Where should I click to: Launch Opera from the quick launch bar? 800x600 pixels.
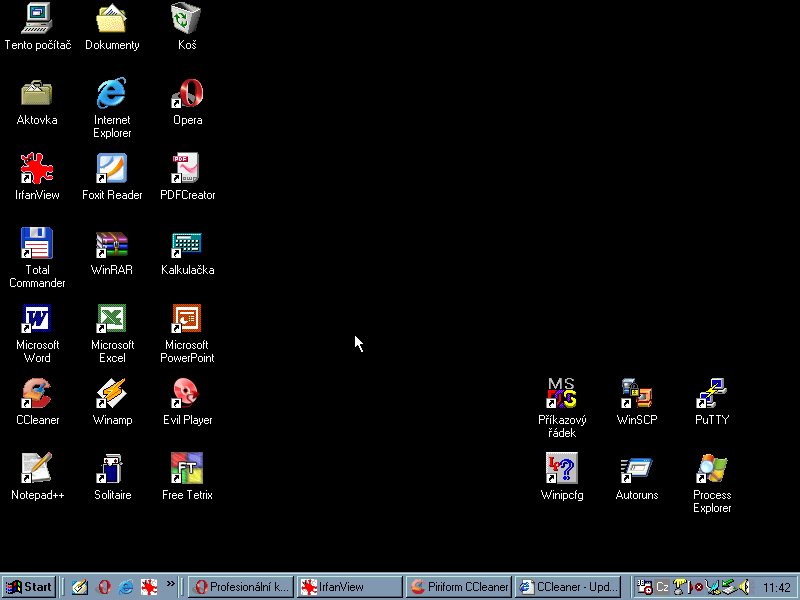point(104,587)
